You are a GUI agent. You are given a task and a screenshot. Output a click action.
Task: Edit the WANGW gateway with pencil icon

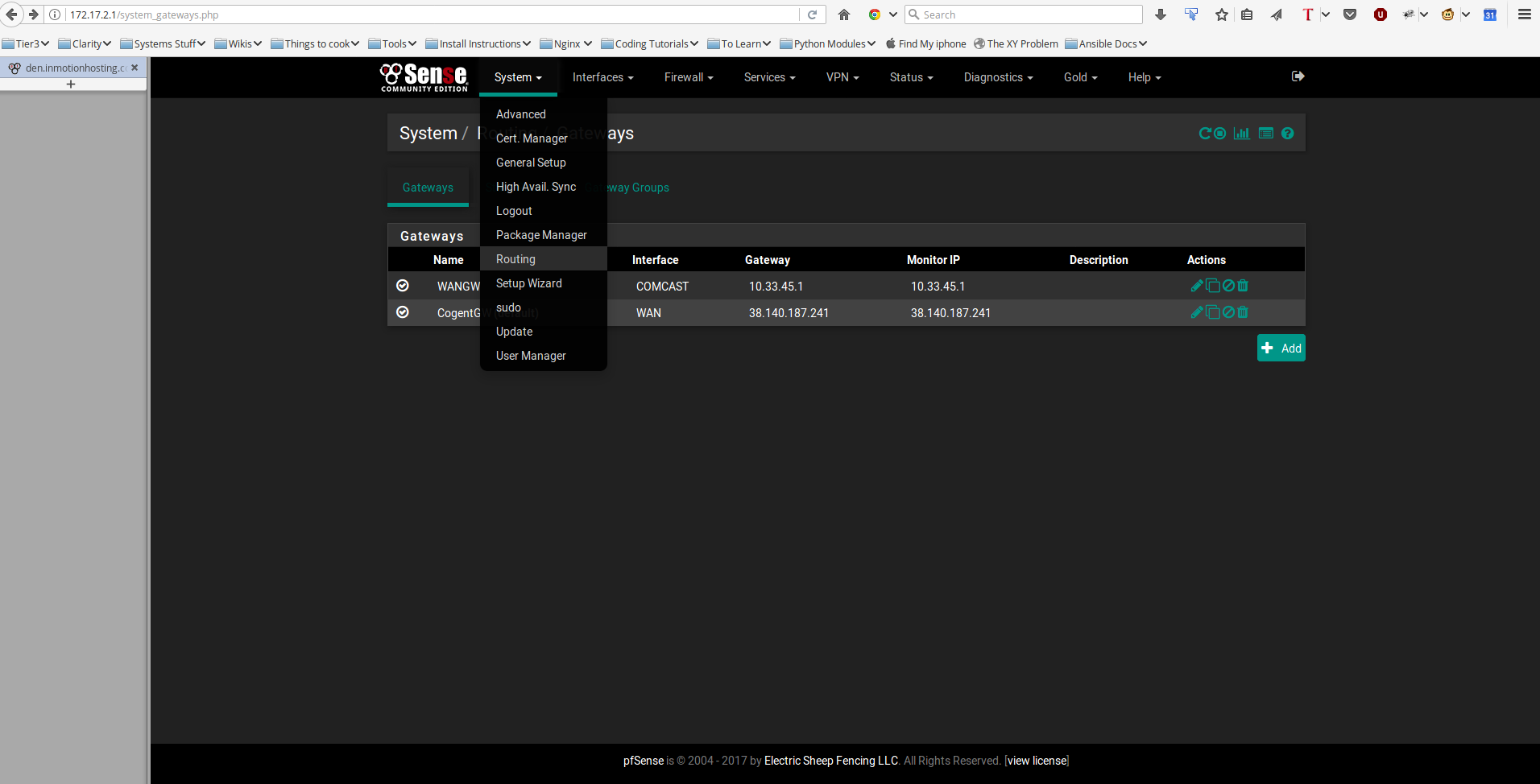[x=1197, y=286]
